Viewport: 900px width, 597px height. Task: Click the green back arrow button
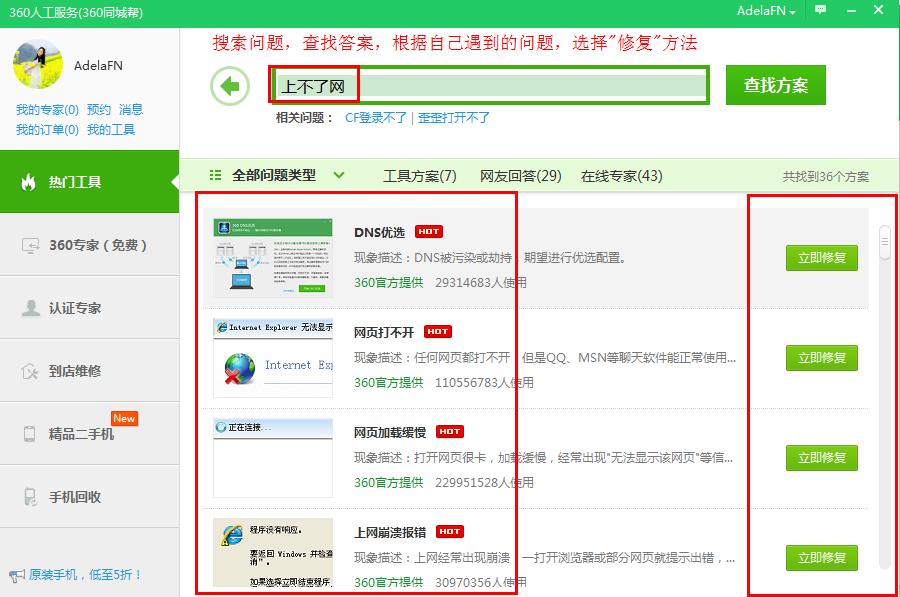tap(230, 87)
